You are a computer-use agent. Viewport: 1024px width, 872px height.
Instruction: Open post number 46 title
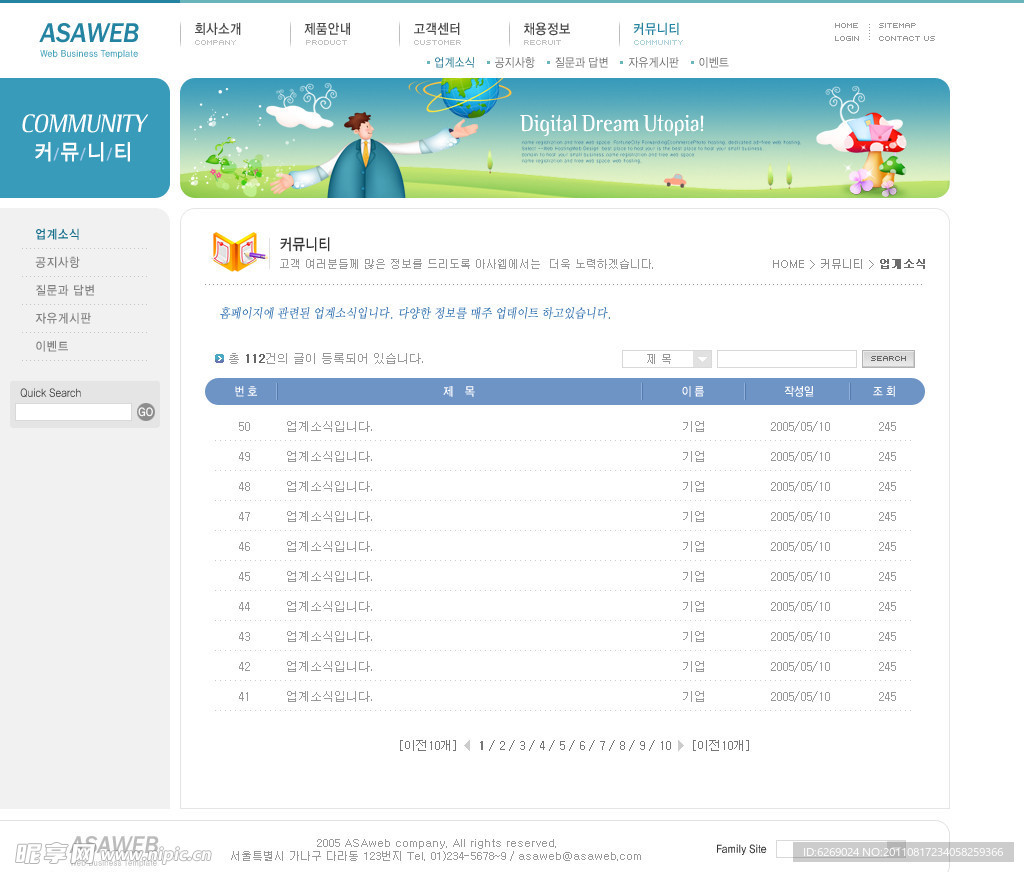329,547
